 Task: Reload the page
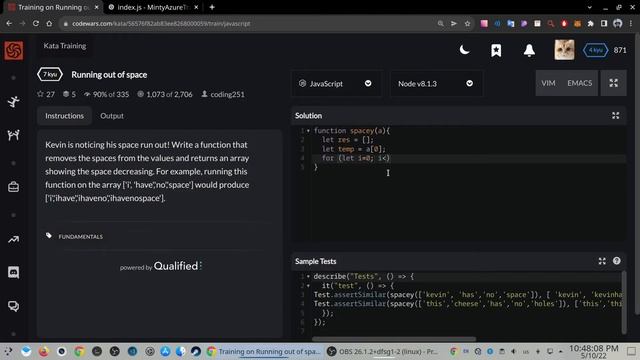[x=36, y=24]
